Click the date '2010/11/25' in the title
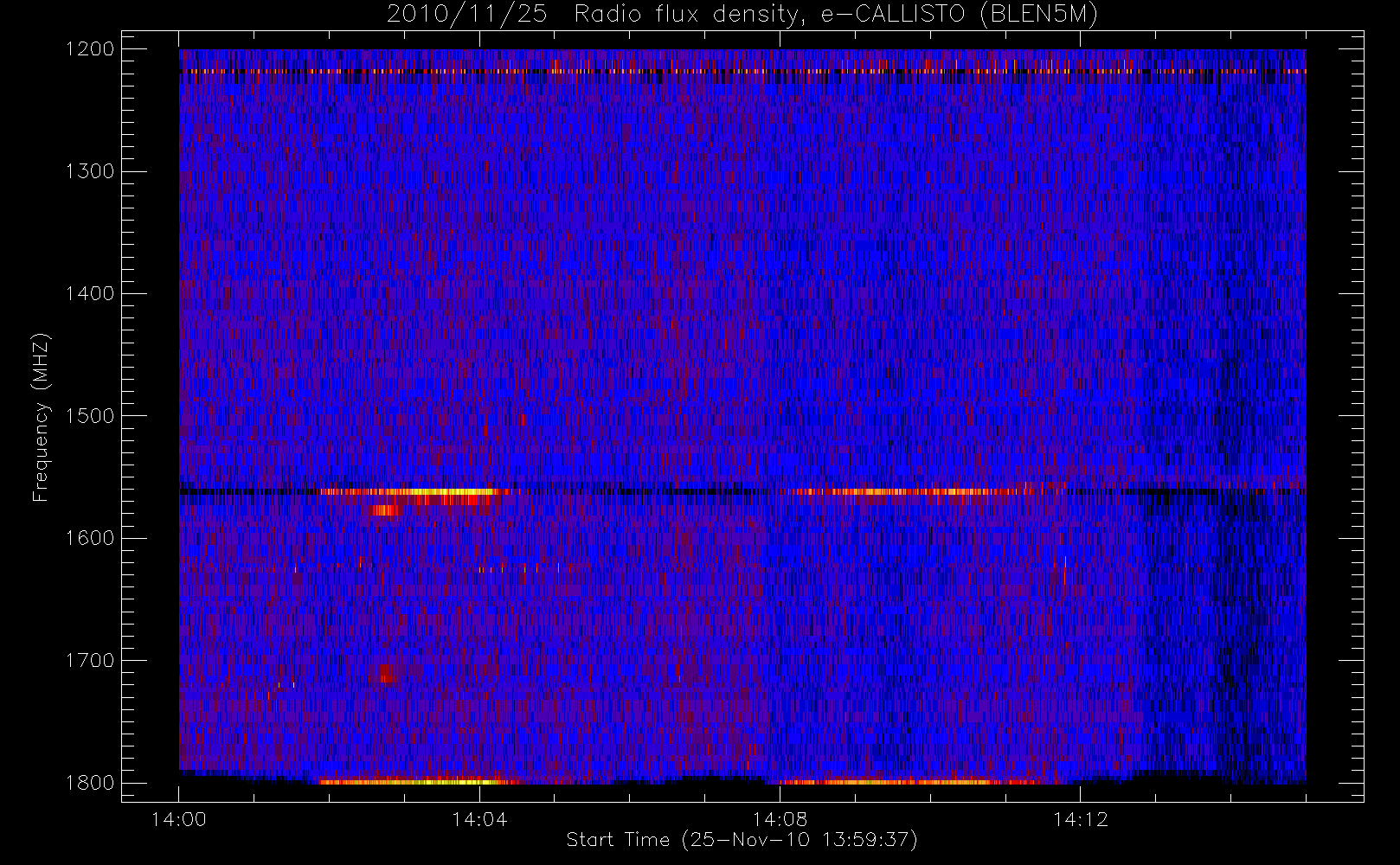The image size is (1400, 865). pos(466,15)
